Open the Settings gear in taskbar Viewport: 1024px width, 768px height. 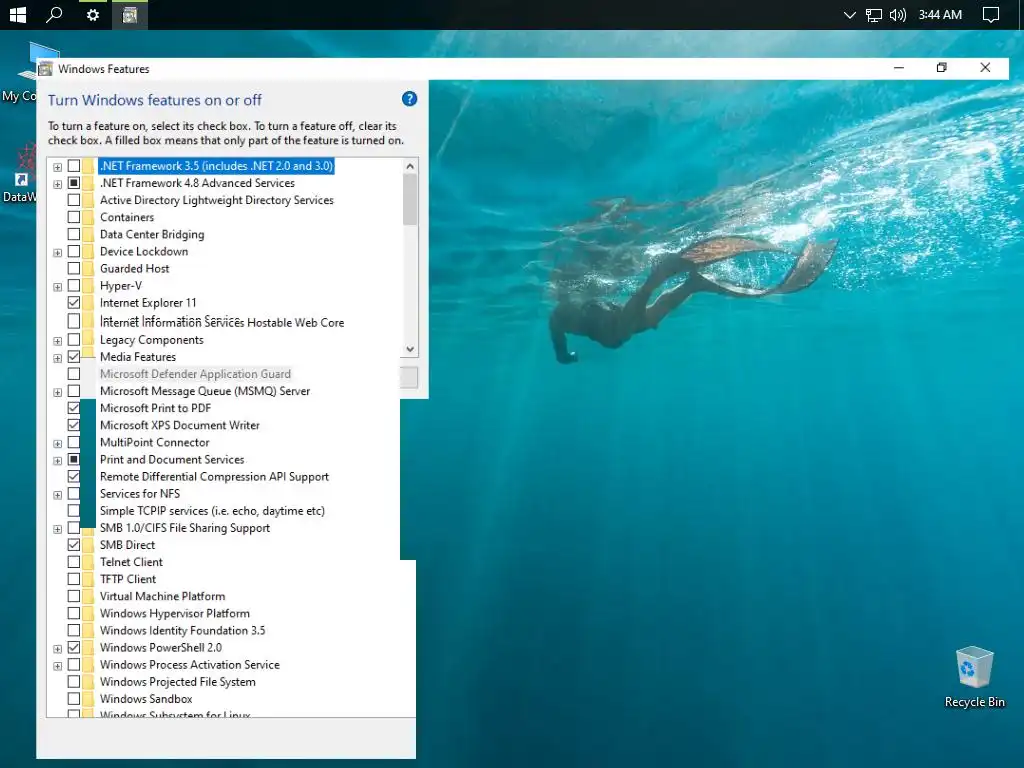click(93, 14)
